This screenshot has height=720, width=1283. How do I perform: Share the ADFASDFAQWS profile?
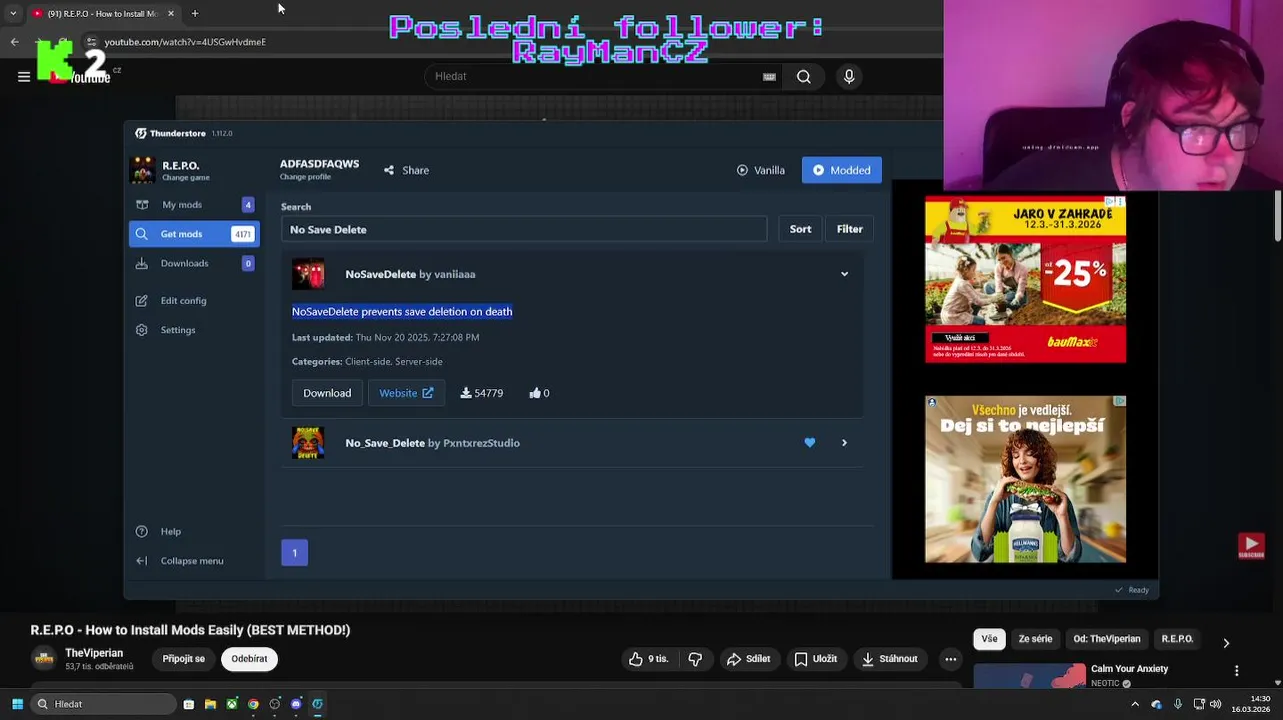click(x=406, y=170)
